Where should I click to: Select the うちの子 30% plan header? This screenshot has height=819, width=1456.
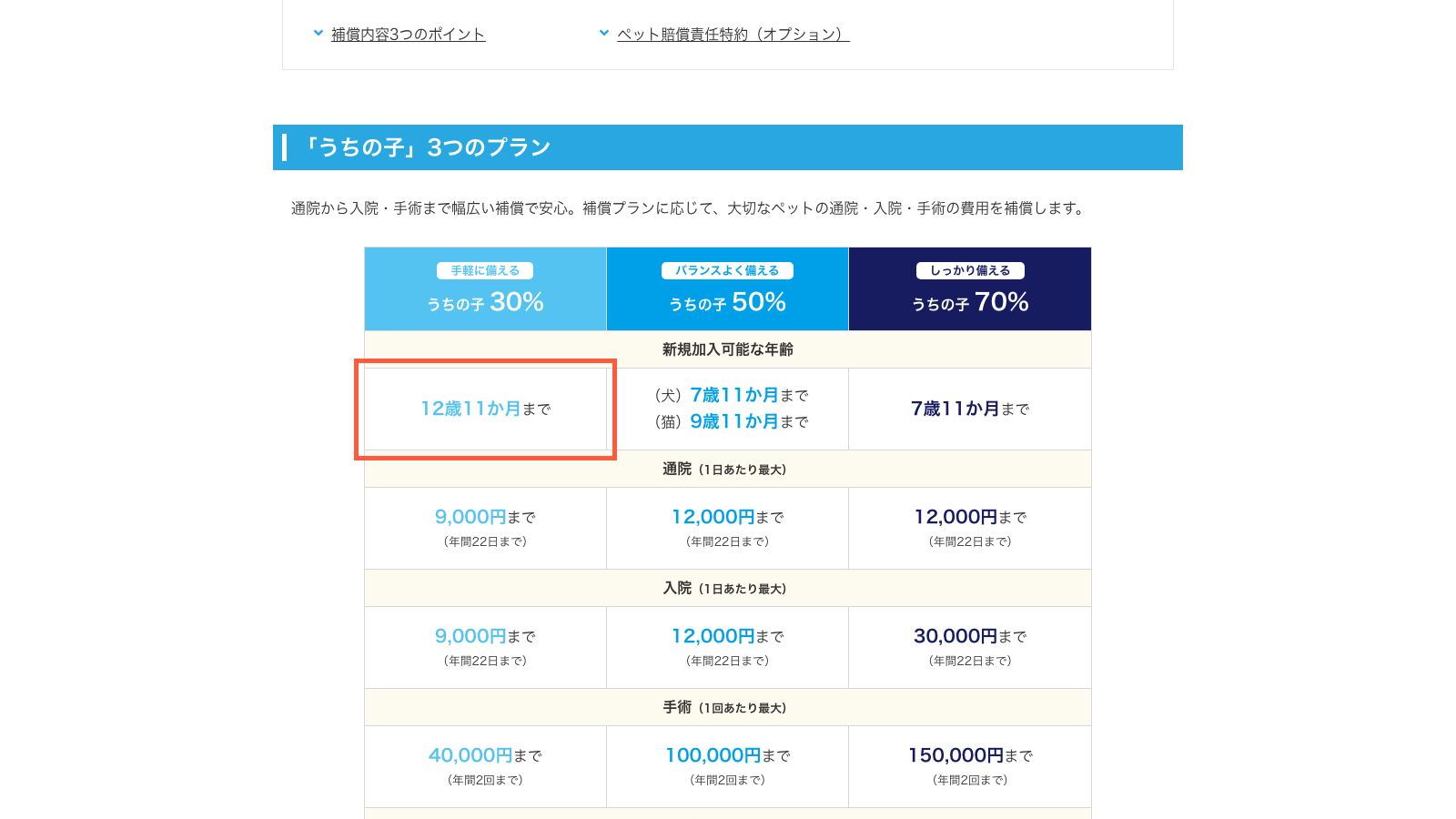[485, 288]
